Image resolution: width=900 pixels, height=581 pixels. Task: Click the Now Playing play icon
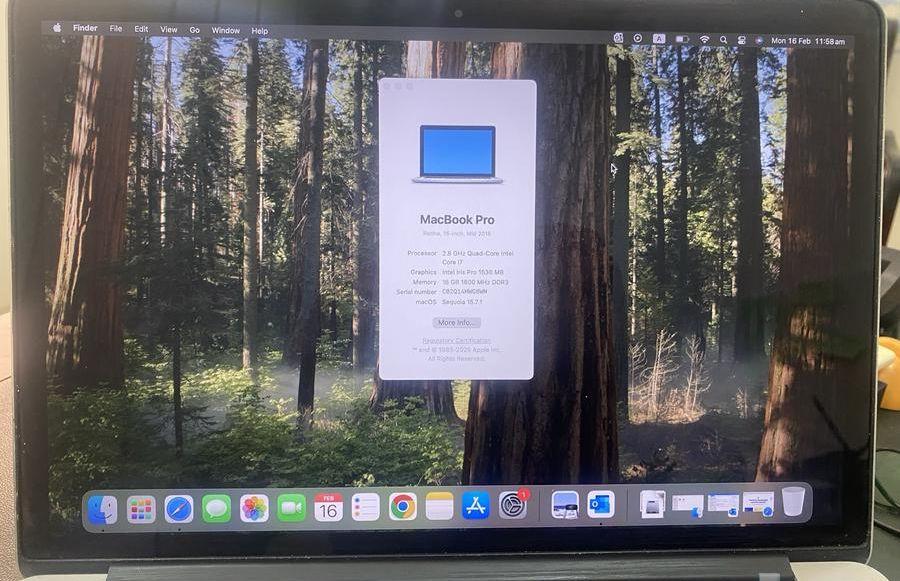click(638, 38)
